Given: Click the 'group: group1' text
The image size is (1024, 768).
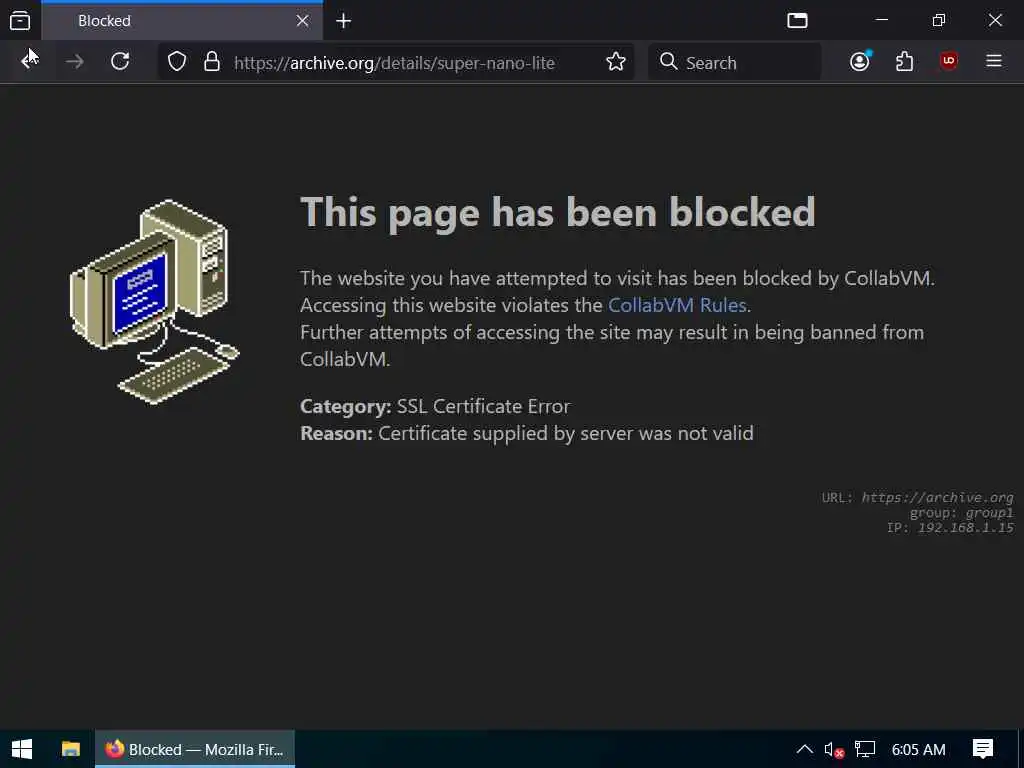Looking at the screenshot, I should click(x=961, y=513).
